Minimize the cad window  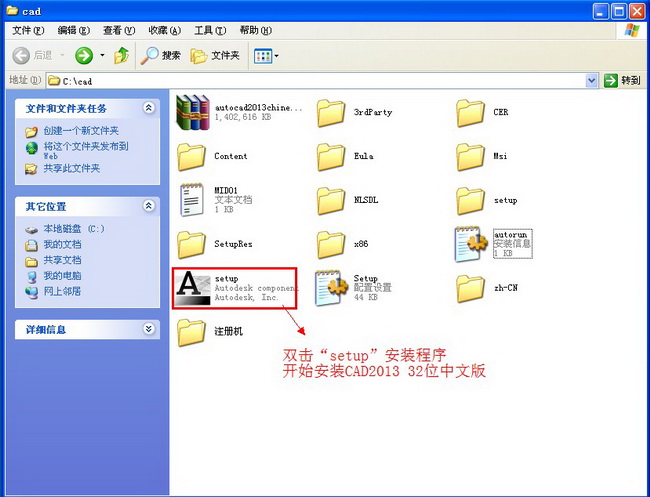click(x=601, y=11)
